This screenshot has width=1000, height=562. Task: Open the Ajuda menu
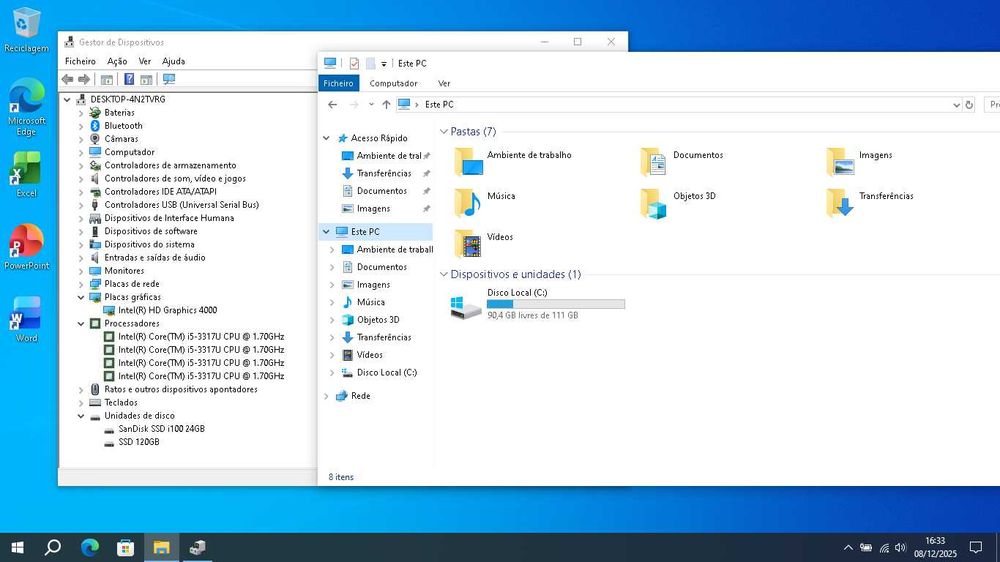[173, 61]
